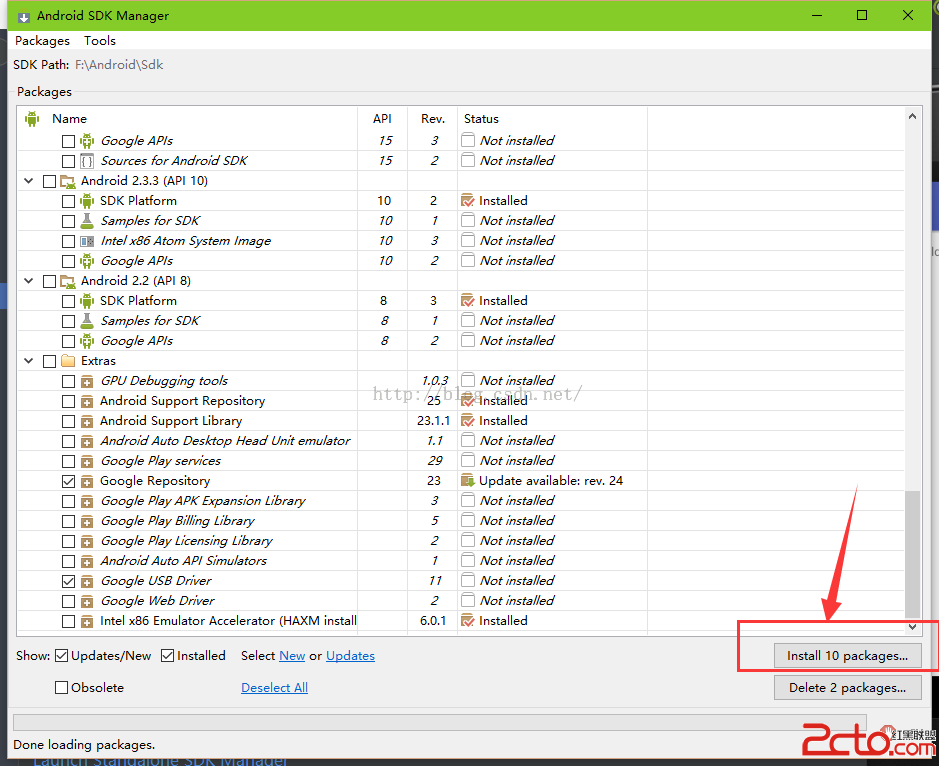Click the Samples for SDK flask icon, API 10
The image size is (939, 766).
tap(87, 220)
